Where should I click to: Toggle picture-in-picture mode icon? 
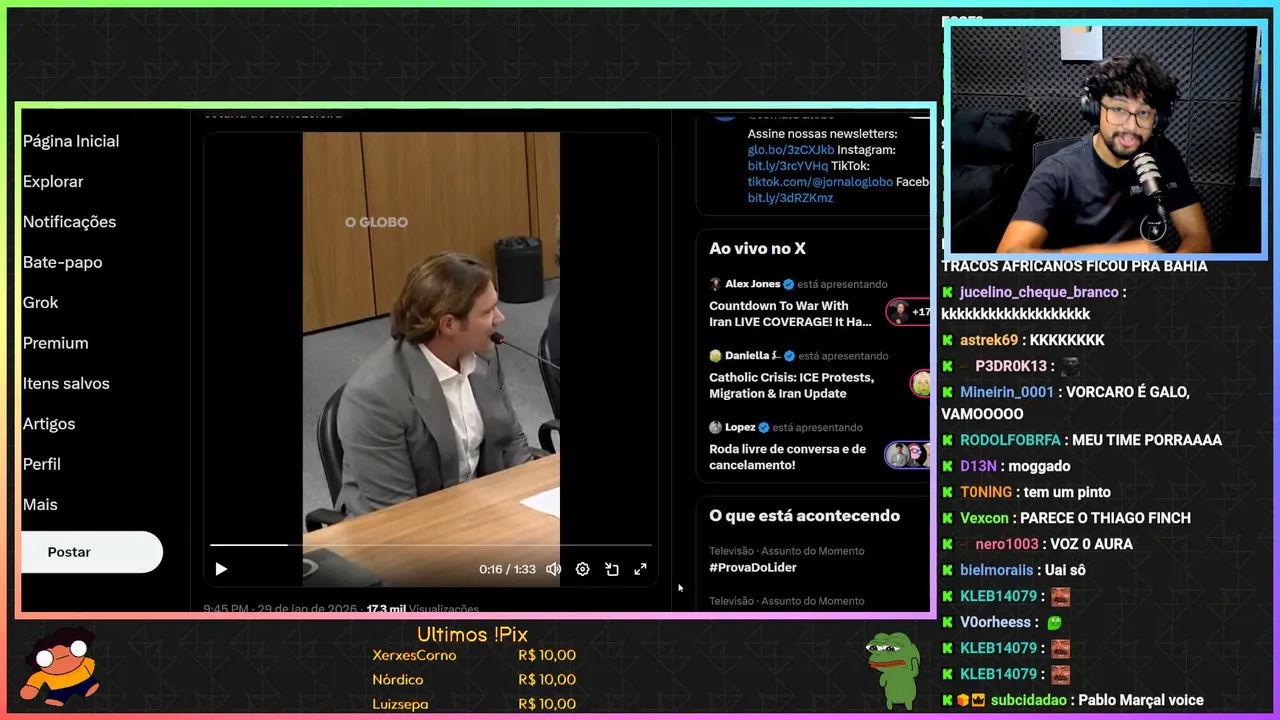tap(612, 569)
